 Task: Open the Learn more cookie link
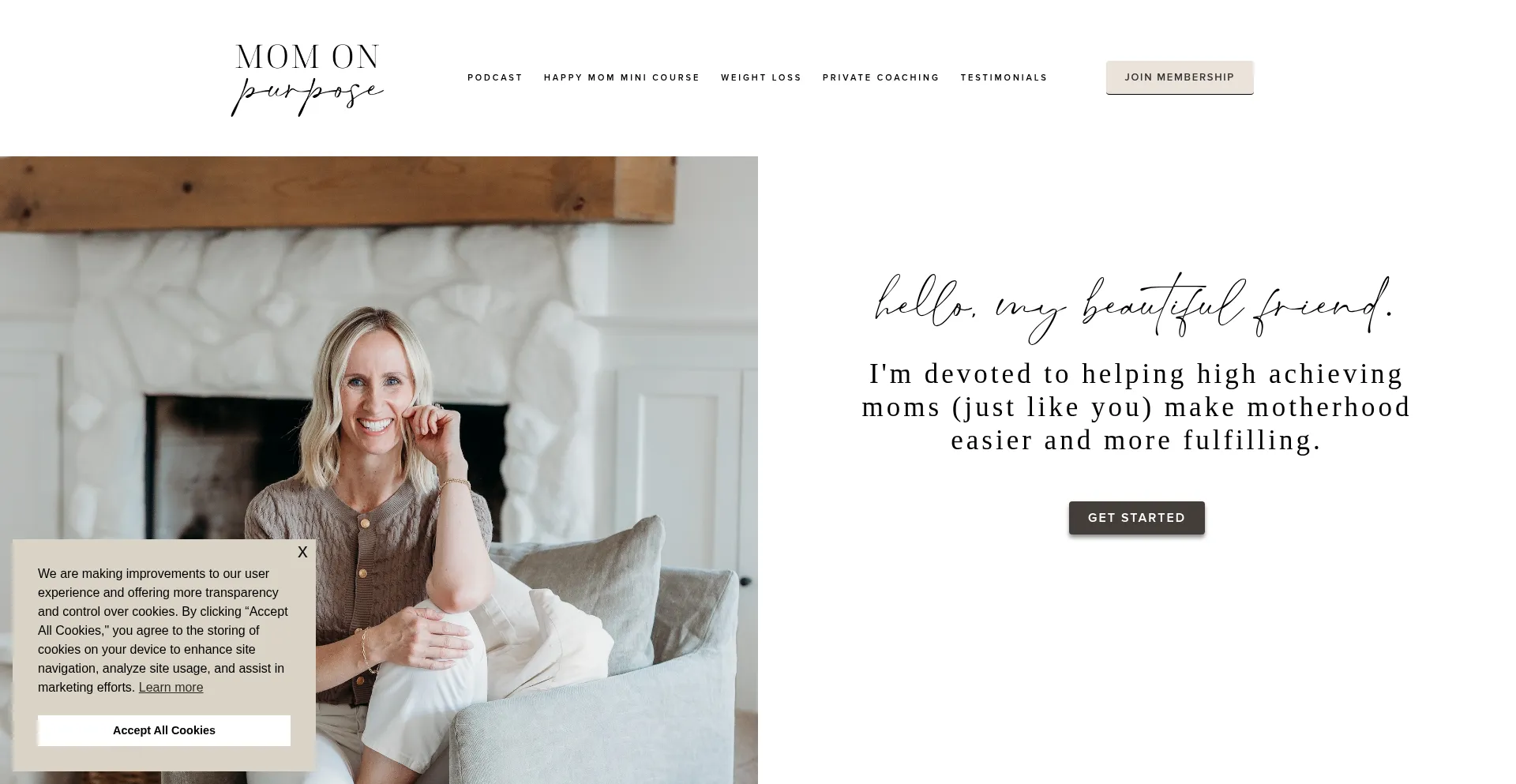(x=171, y=688)
